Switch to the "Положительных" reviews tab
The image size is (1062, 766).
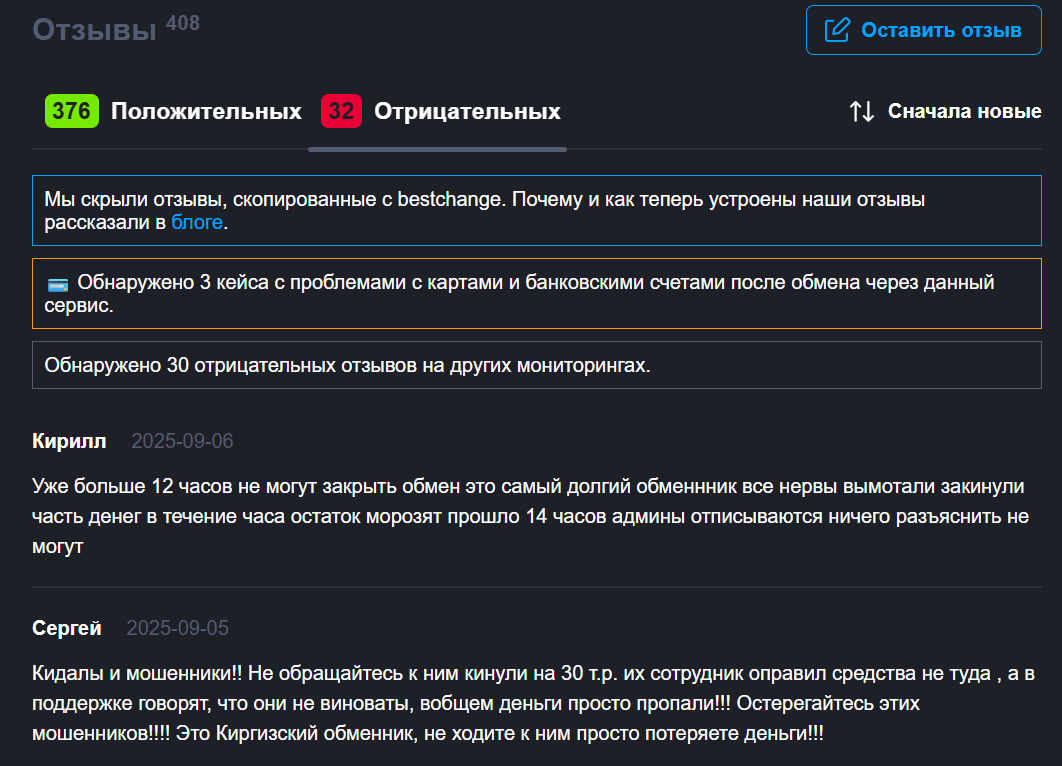coord(206,111)
